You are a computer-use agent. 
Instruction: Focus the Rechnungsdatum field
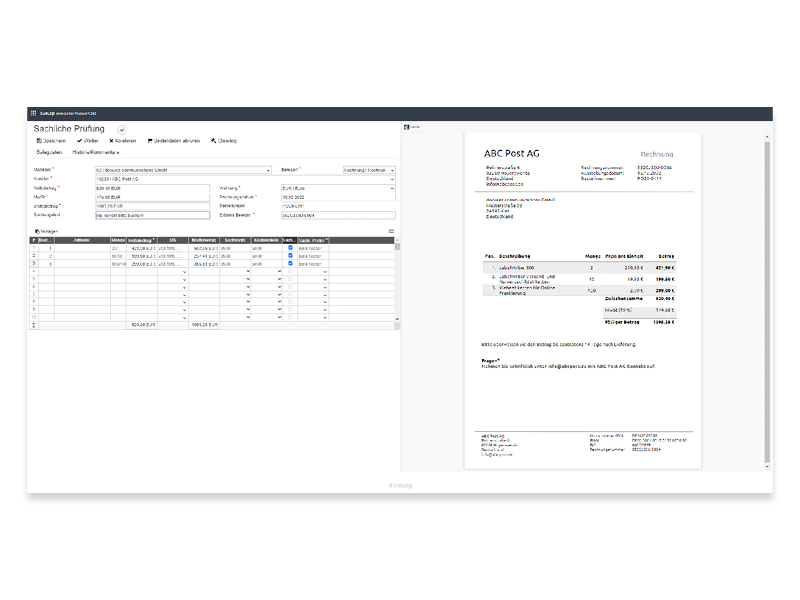[x=338, y=197]
